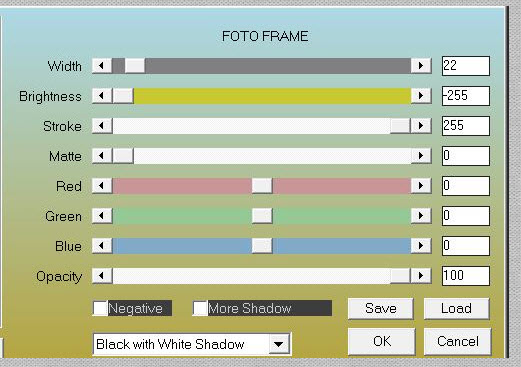Click the Width value field showing 22
The image size is (521, 367).
(466, 66)
